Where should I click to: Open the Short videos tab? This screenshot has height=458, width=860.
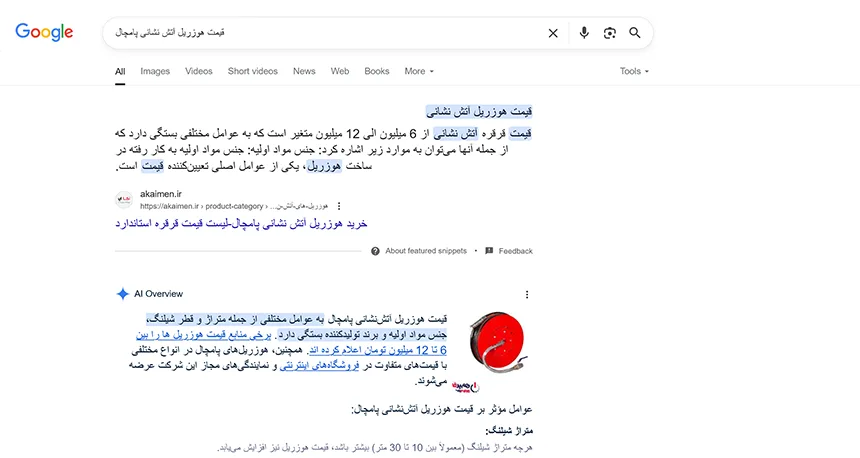pos(252,71)
